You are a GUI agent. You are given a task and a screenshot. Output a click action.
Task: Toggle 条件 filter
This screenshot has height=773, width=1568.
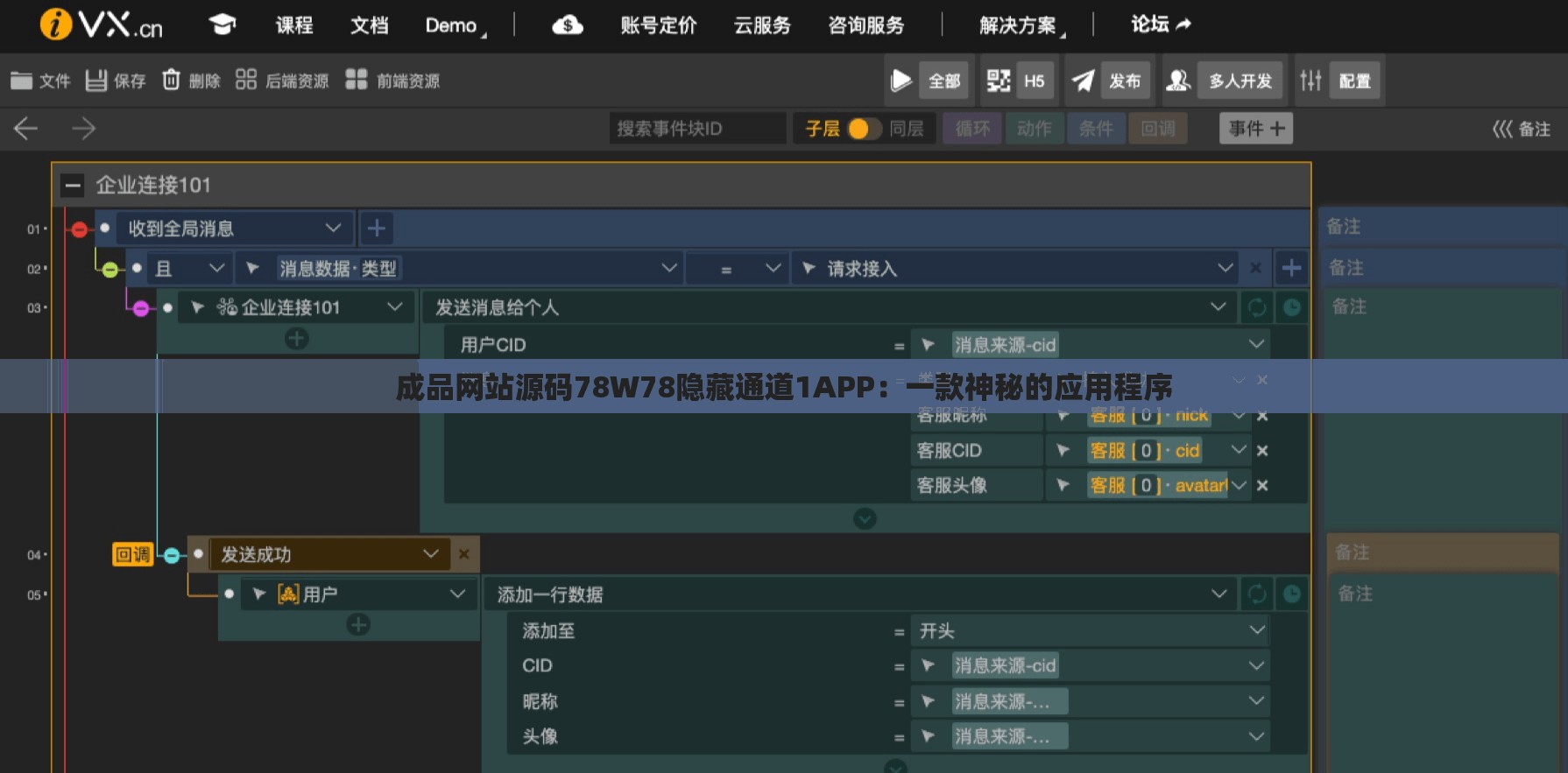(x=1096, y=129)
